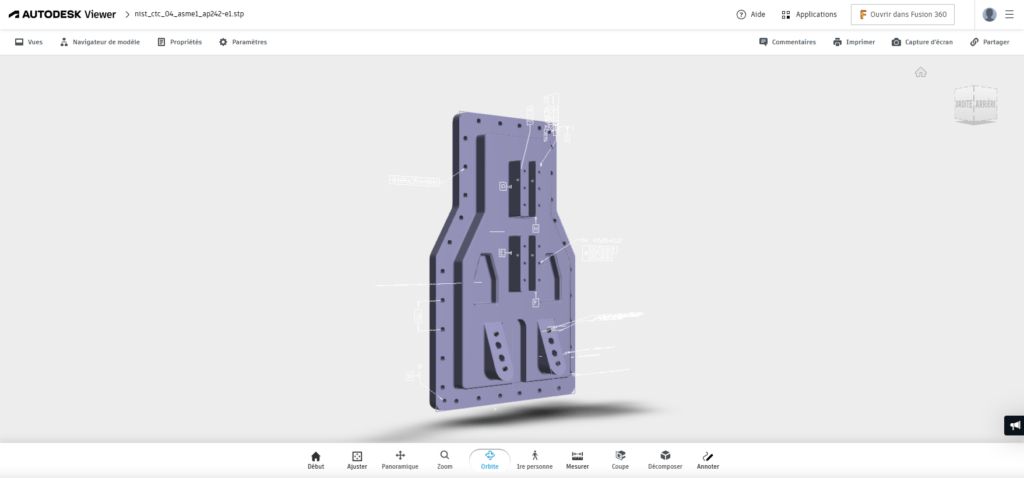Open the Commentaires panel

pyautogui.click(x=787, y=42)
